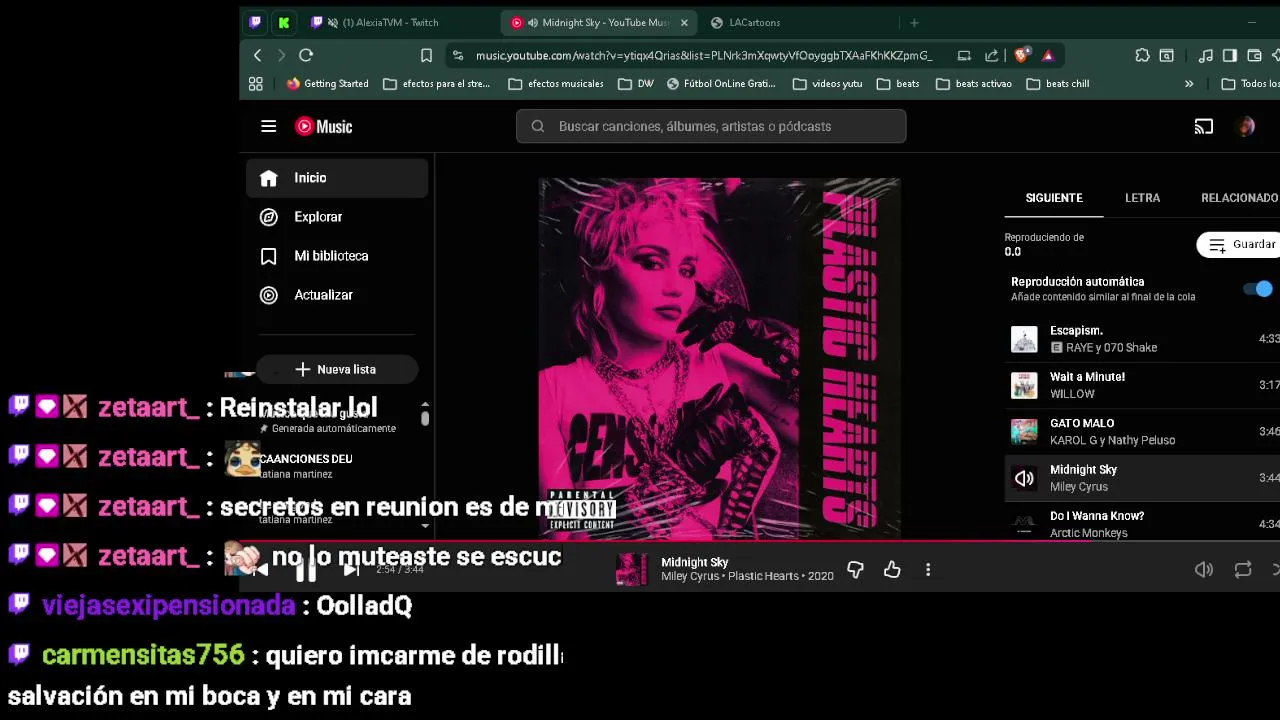
Task: Open more options for current song
Action: [928, 570]
